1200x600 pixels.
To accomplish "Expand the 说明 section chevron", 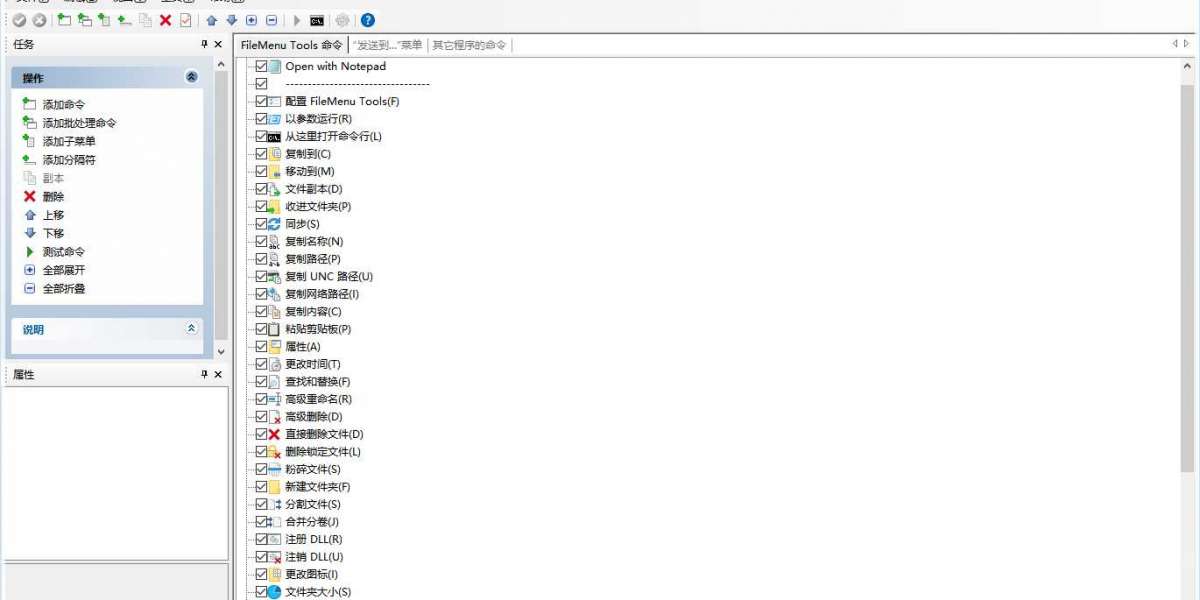I will [192, 329].
